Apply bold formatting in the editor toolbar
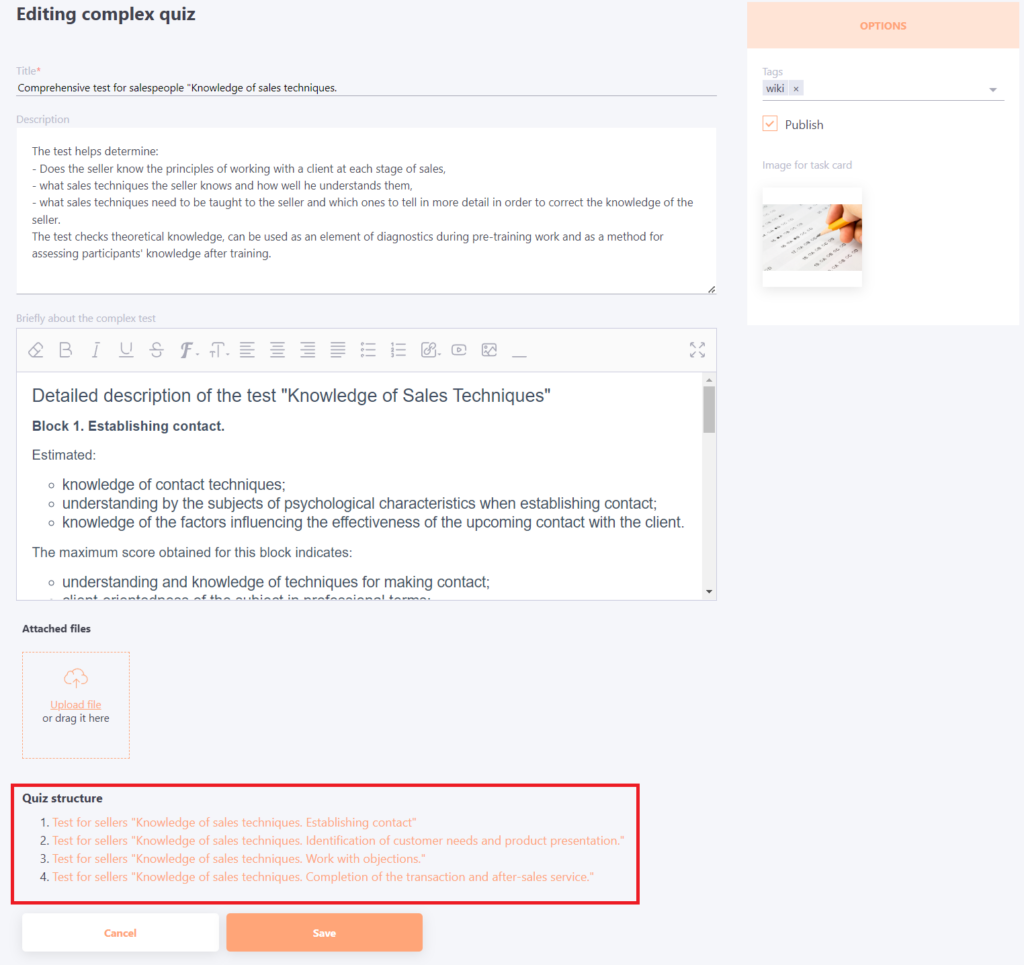 [x=65, y=350]
